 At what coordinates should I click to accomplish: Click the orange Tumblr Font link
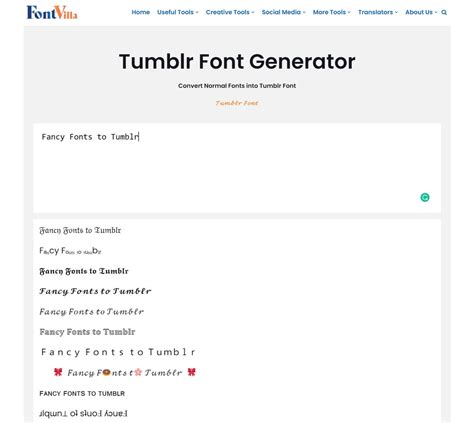[x=237, y=103]
